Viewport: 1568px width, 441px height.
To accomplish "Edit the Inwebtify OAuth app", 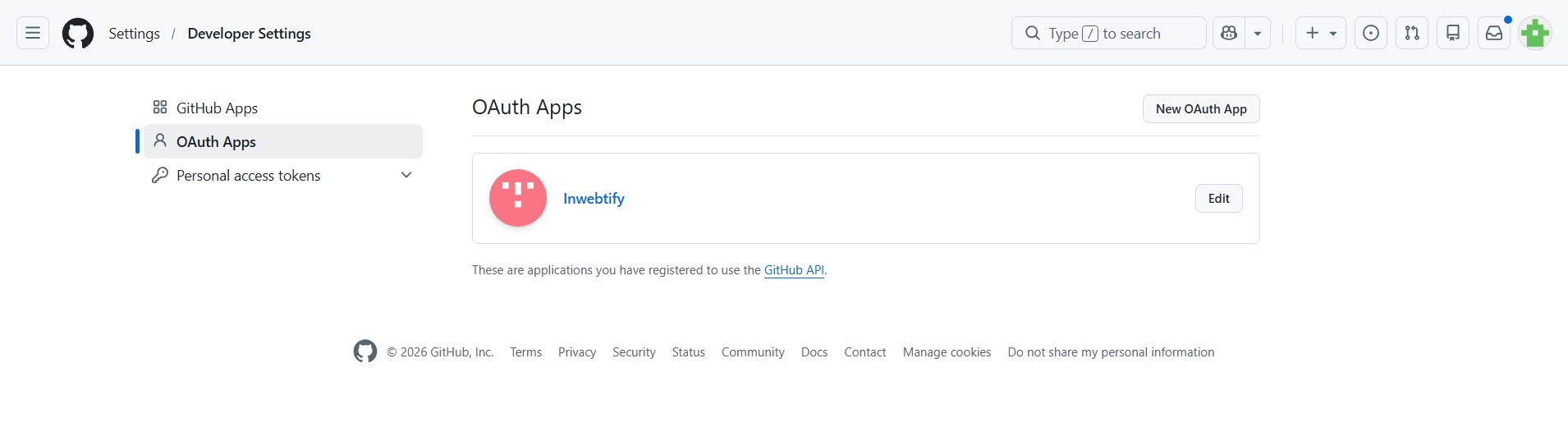I will [1219, 198].
